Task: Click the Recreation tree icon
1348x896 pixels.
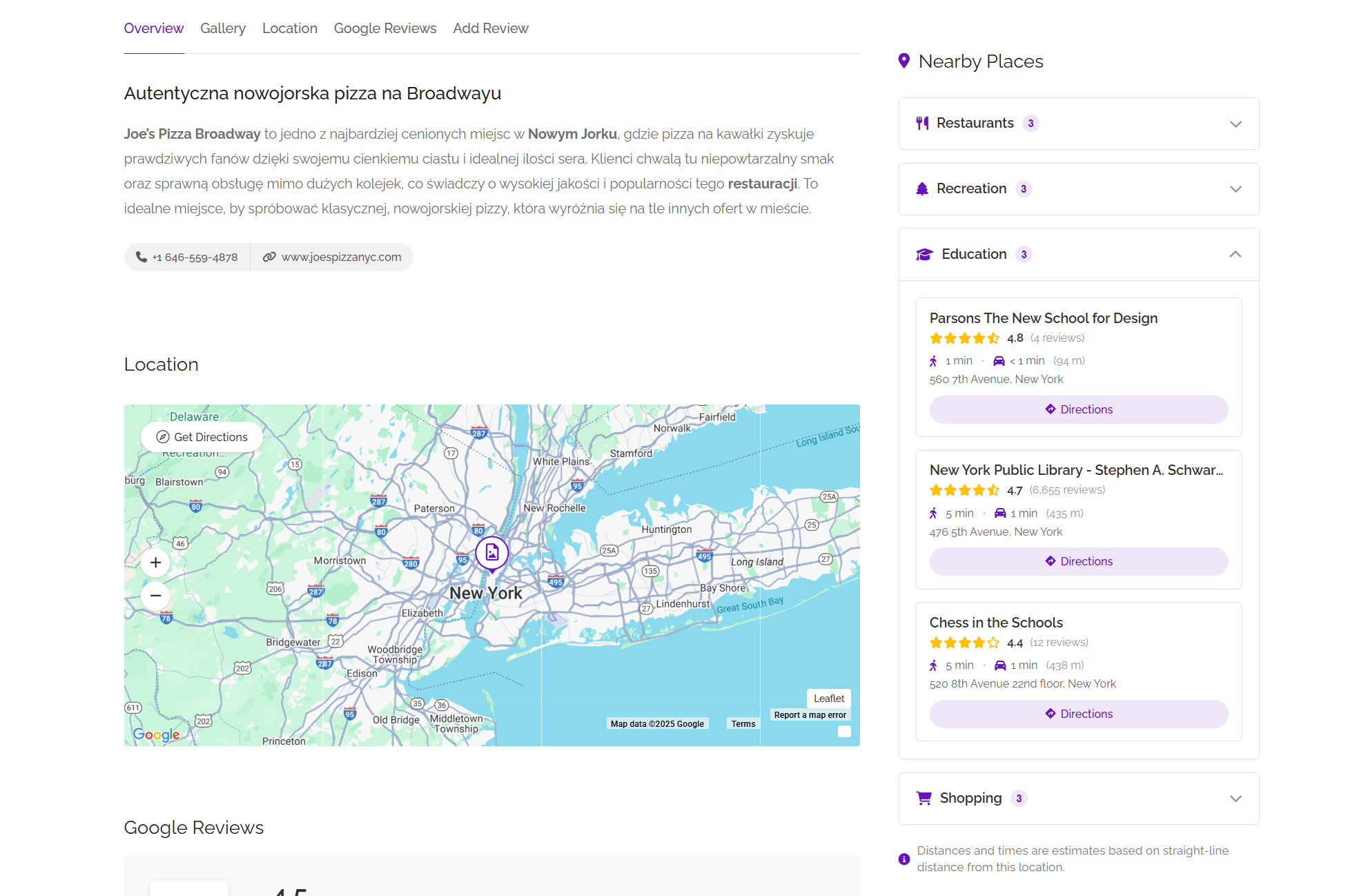Action: (x=922, y=189)
